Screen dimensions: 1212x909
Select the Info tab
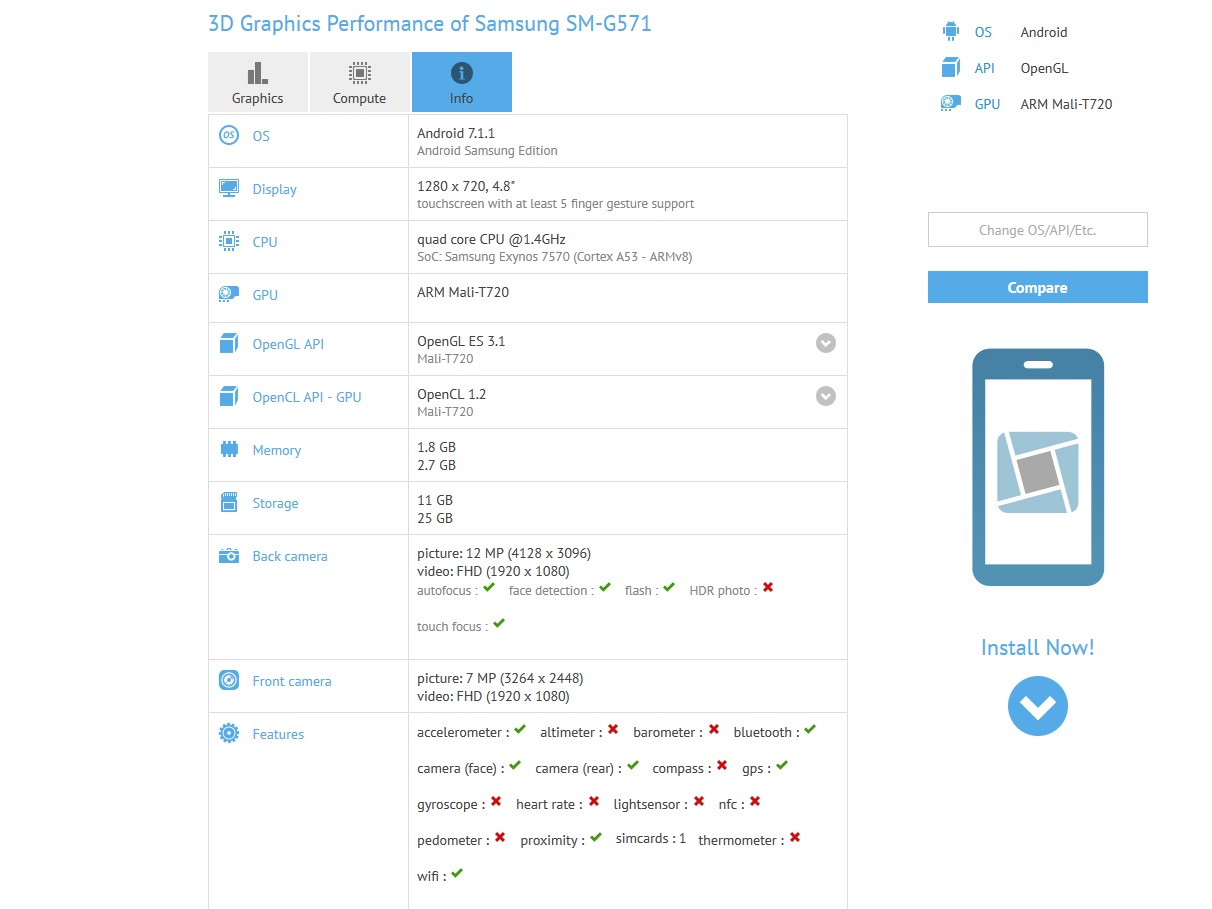click(462, 82)
